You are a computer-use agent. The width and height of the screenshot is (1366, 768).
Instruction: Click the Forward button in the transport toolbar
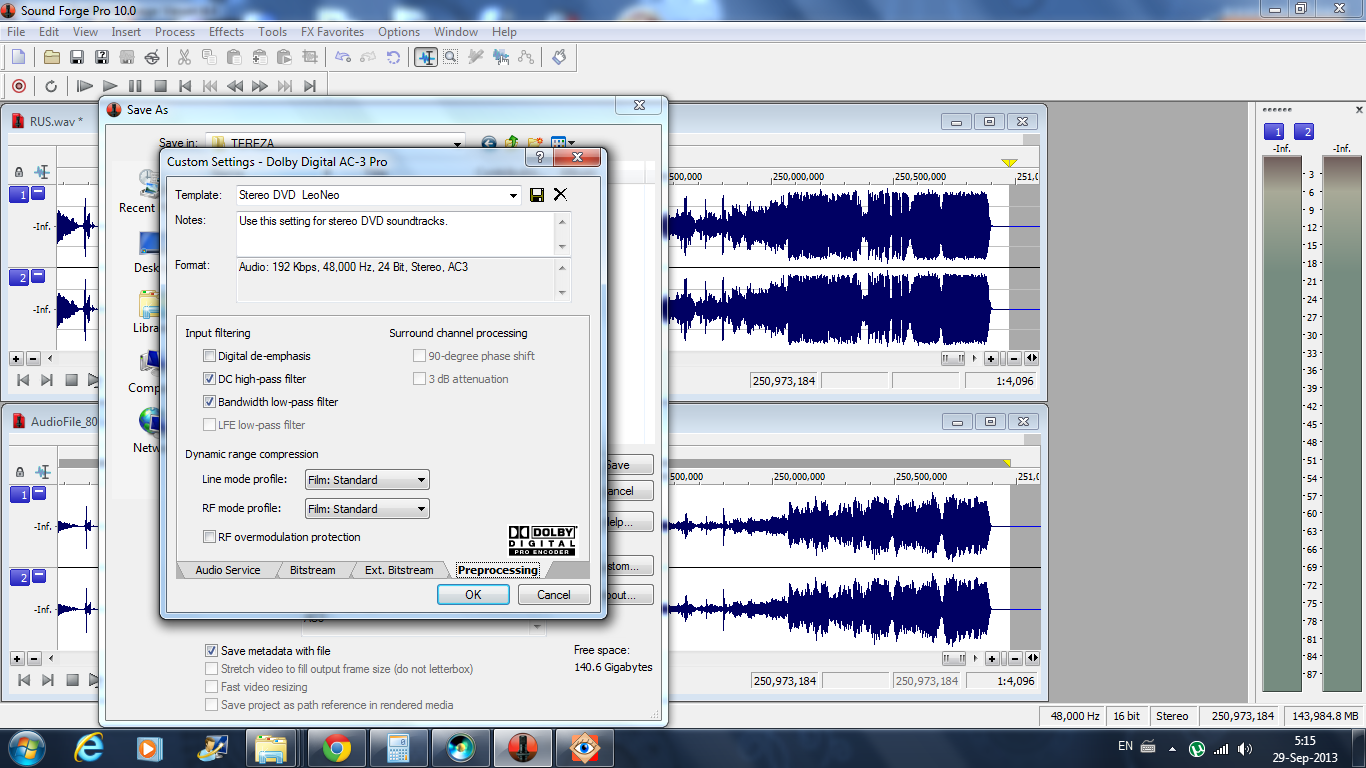260,86
